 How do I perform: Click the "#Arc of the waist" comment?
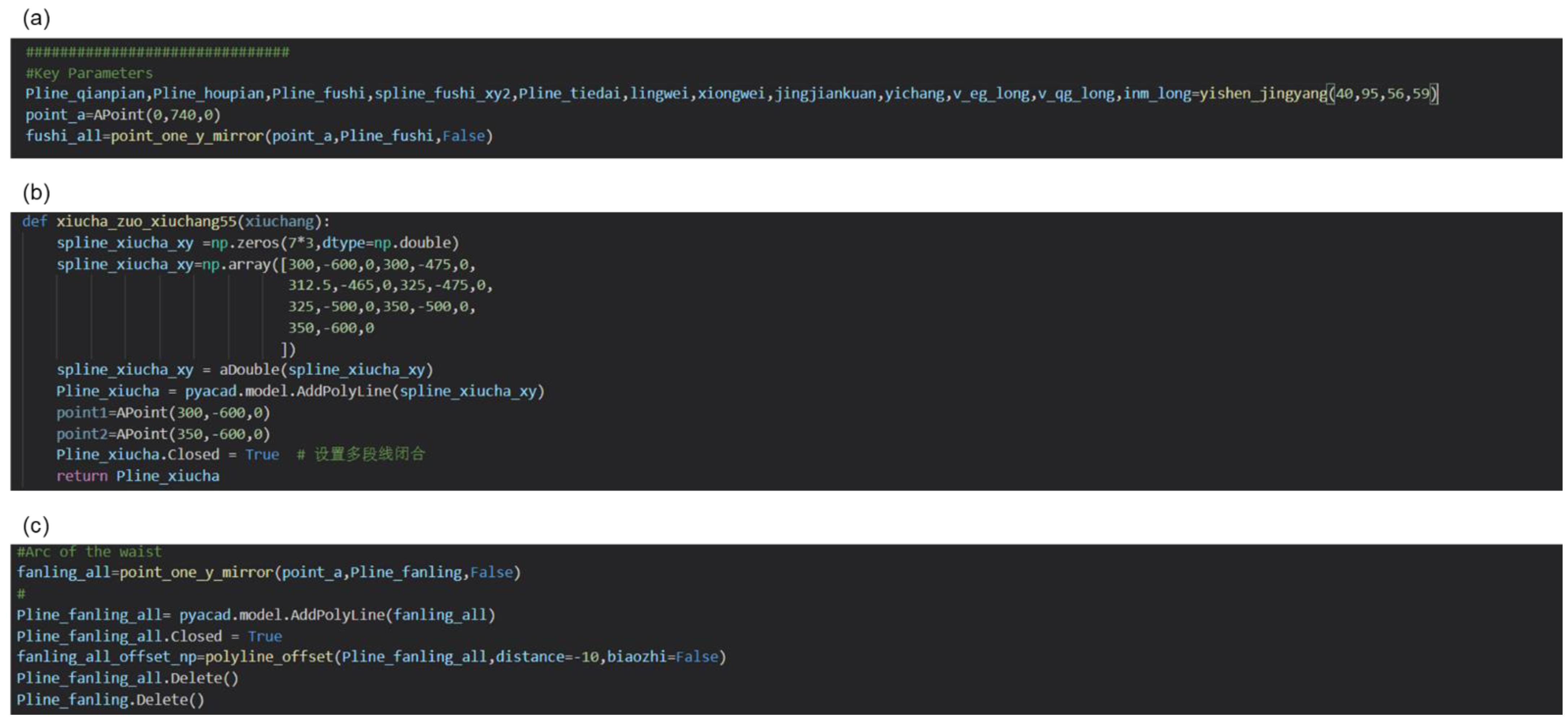[89, 552]
